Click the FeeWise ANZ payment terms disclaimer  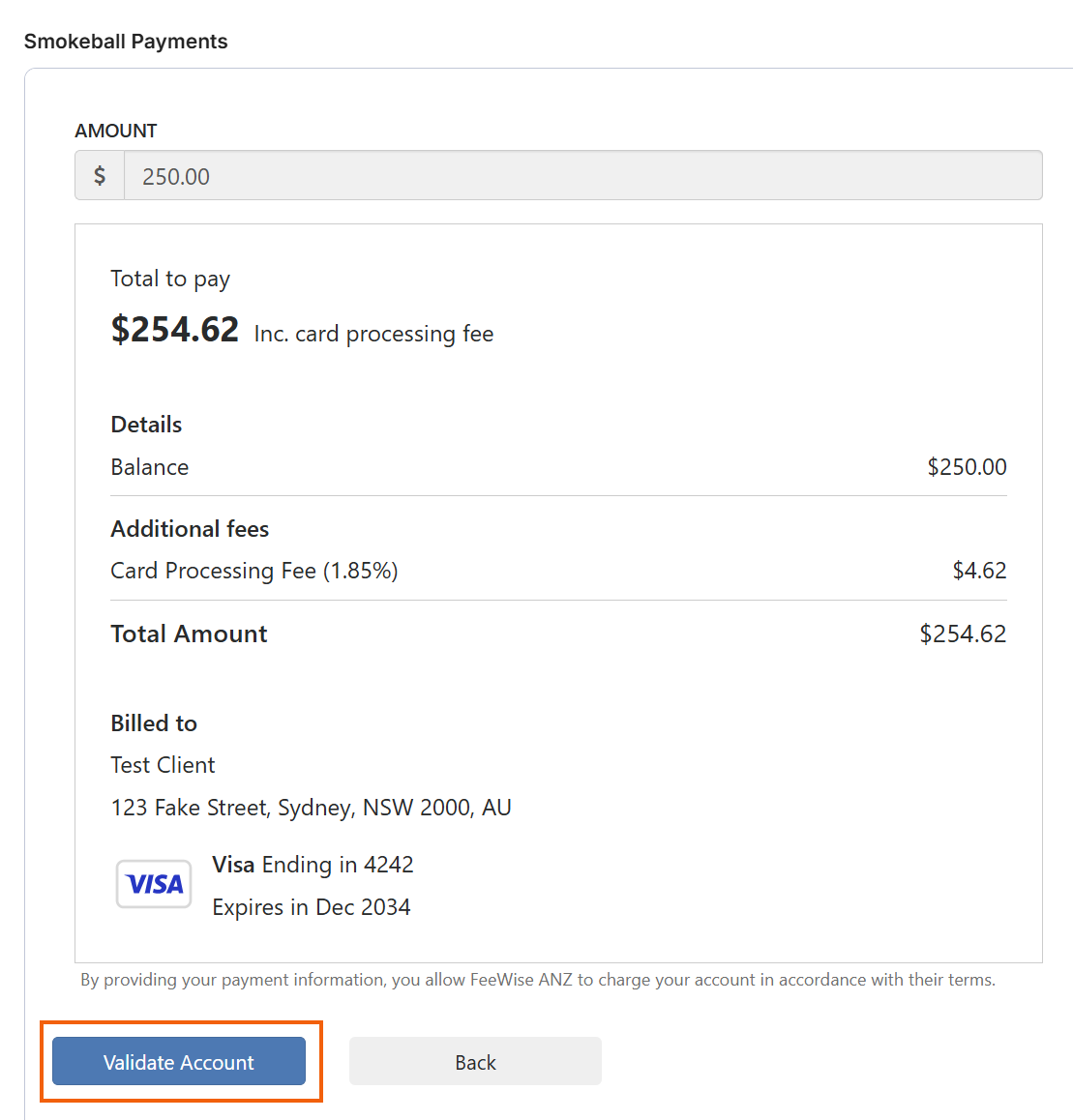(538, 980)
